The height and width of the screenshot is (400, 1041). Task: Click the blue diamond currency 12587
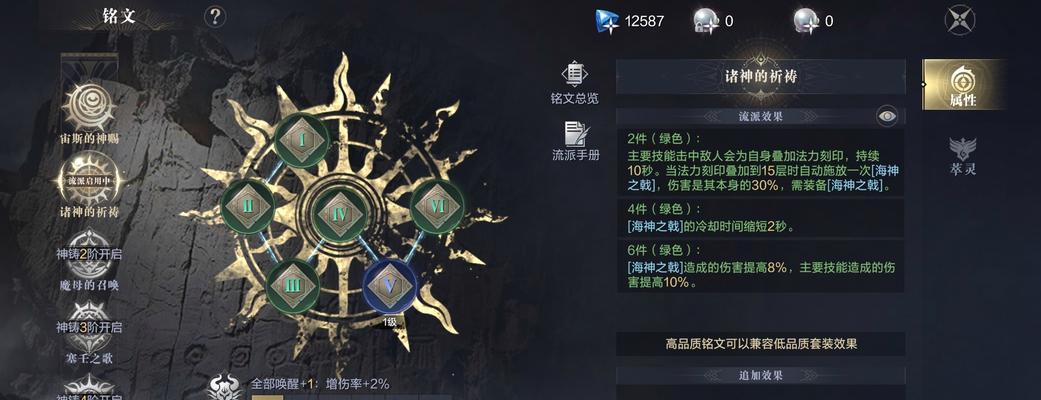click(629, 21)
